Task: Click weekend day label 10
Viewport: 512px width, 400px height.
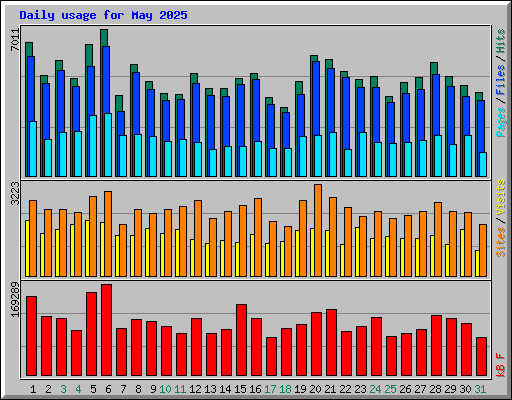Action: click(x=165, y=389)
